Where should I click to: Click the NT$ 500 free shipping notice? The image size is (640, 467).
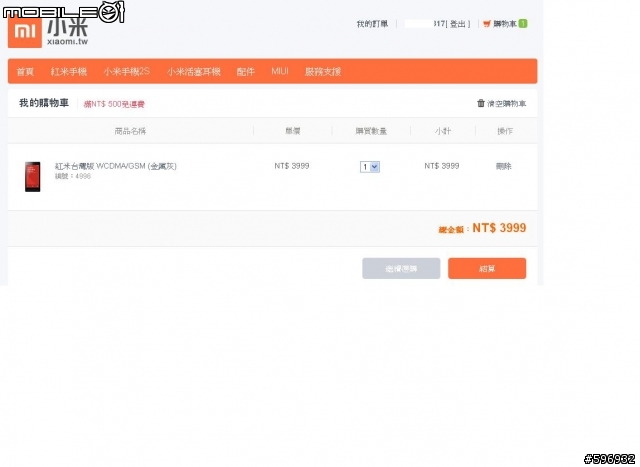tap(114, 105)
